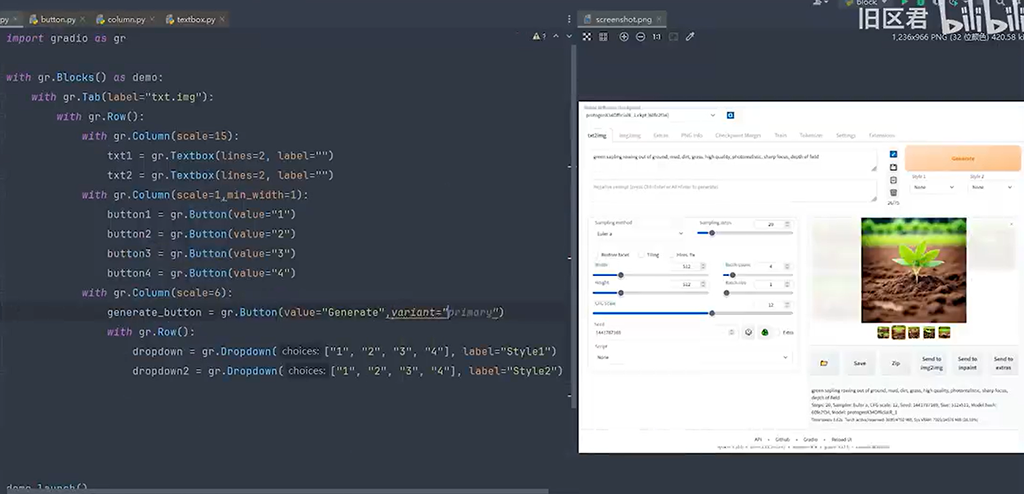
Task: Click the first gallery thumbnail under the image
Action: (883, 333)
